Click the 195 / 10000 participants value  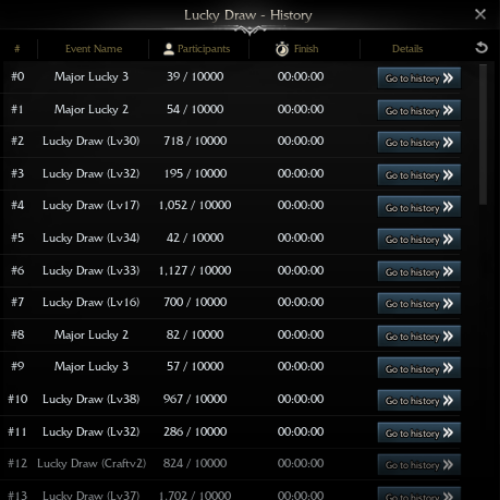(x=195, y=174)
